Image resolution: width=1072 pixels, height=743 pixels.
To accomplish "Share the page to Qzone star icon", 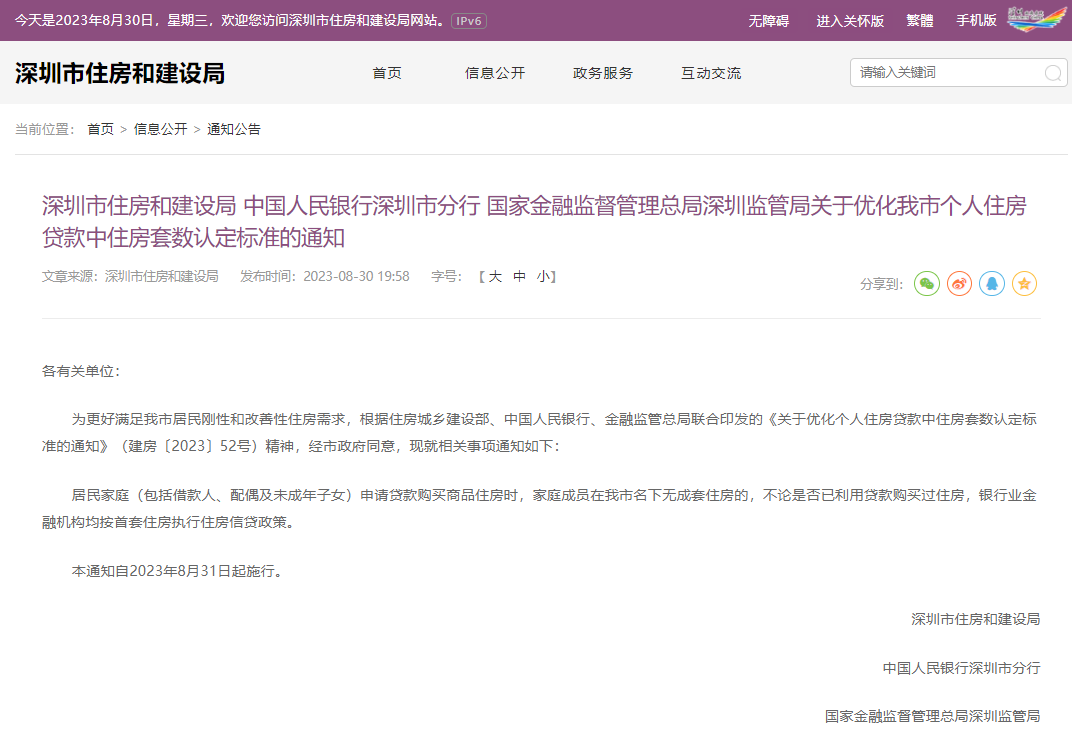I will pyautogui.click(x=1024, y=284).
